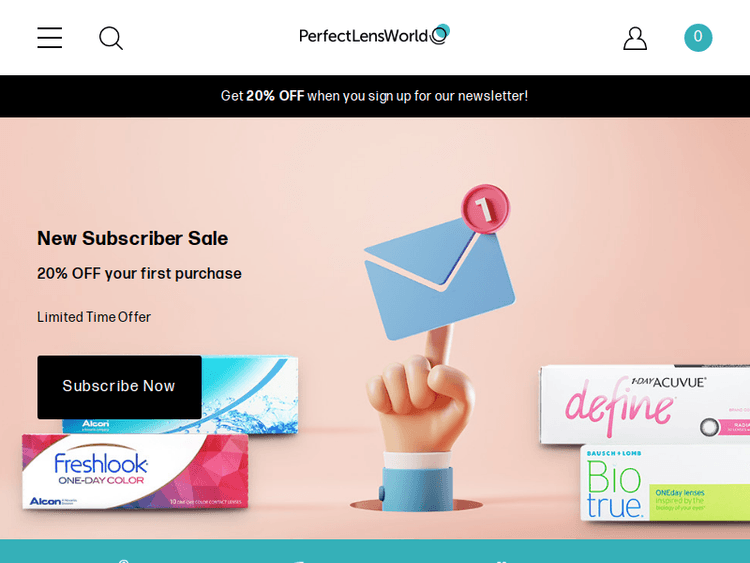Click the Limited Time Offer text
Viewport: 750px width, 563px height.
[94, 317]
